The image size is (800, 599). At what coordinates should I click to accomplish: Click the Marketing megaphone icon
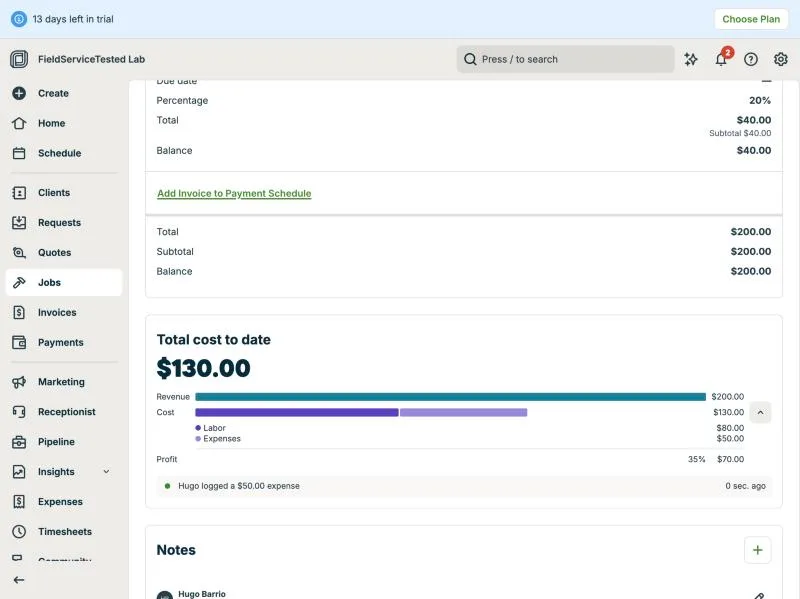pyautogui.click(x=19, y=382)
